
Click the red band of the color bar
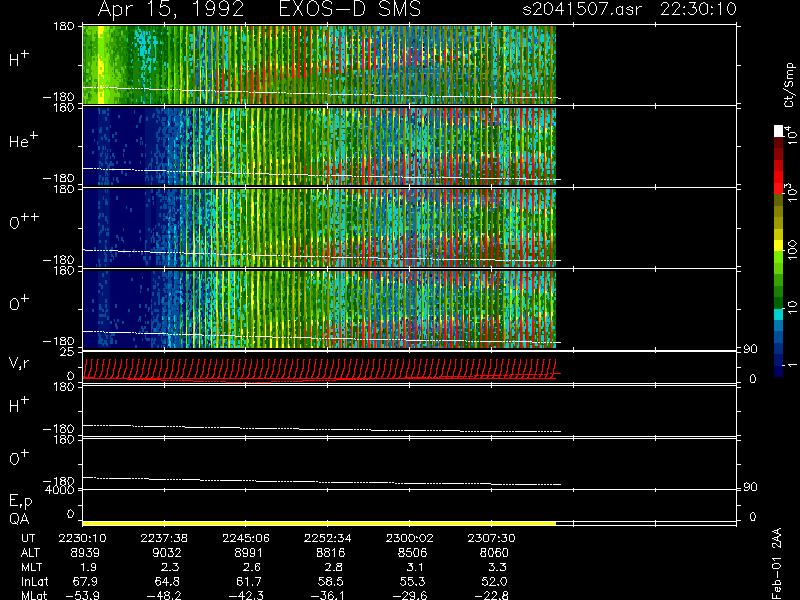click(x=779, y=177)
